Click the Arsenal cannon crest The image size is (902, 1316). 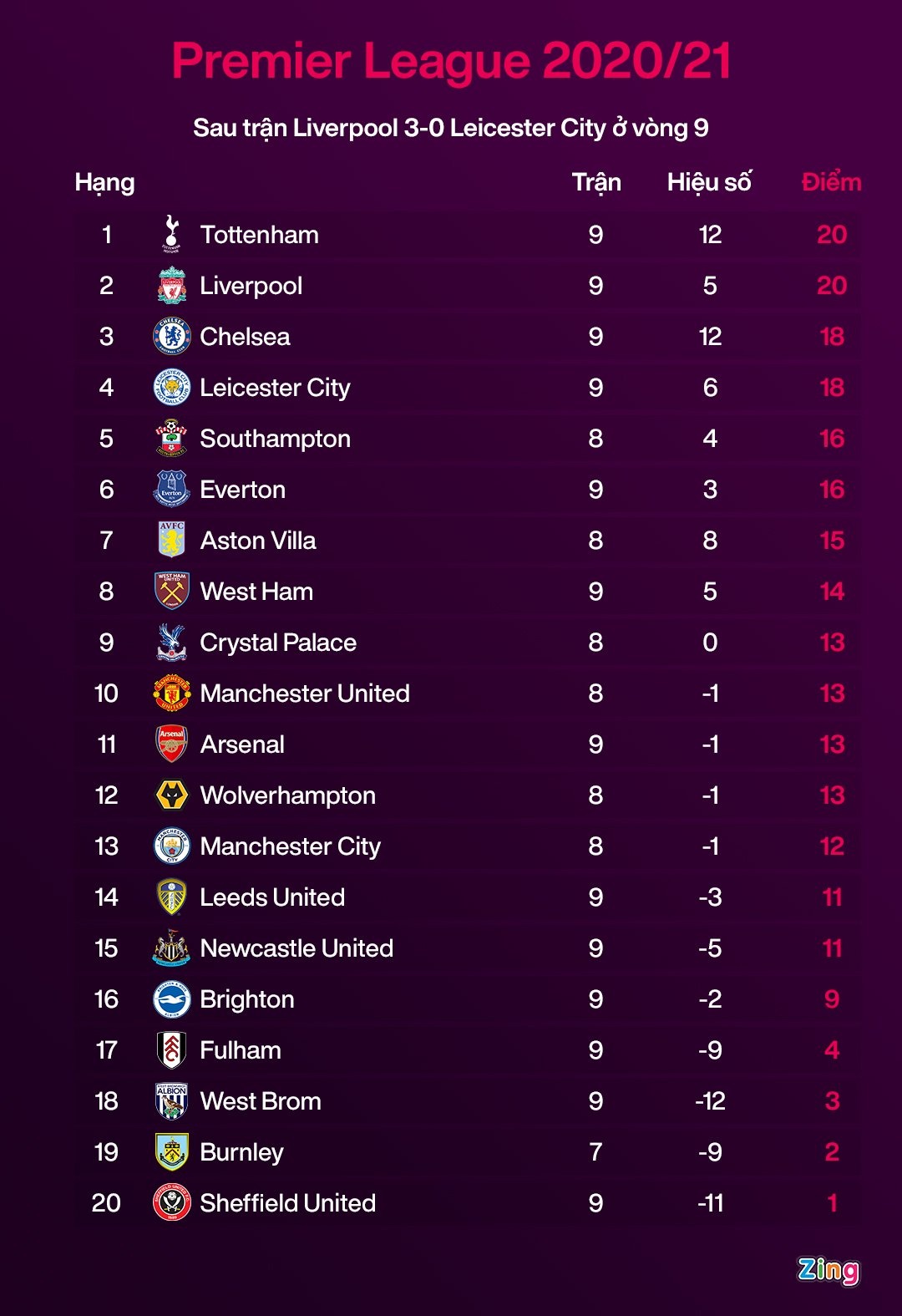point(172,744)
